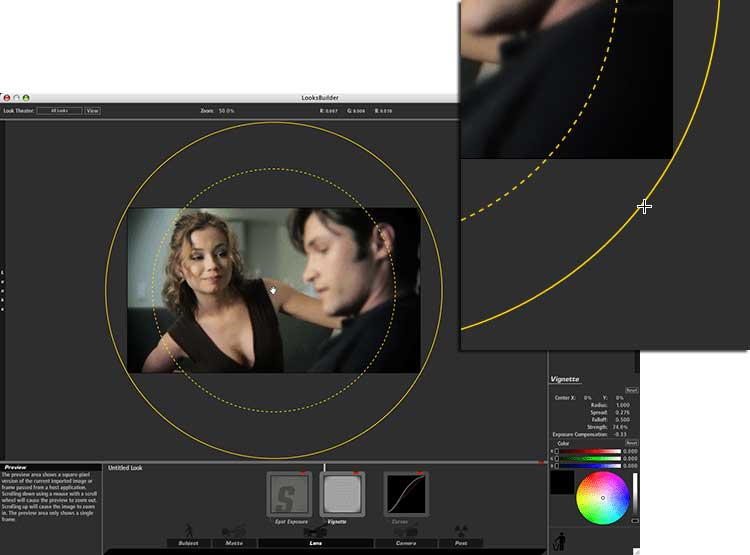Click the Preview help panel title
The width and height of the screenshot is (750, 555).
click(15, 467)
